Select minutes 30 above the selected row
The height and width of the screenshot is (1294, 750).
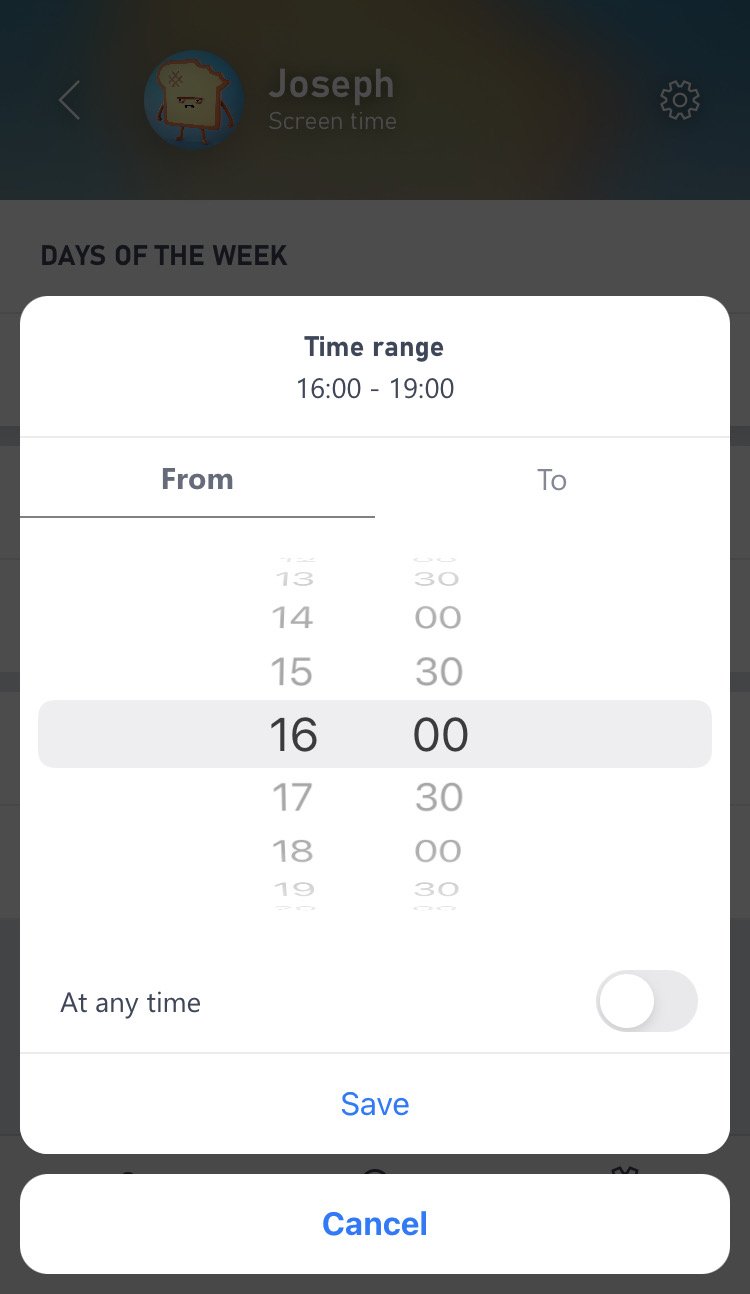tap(439, 672)
